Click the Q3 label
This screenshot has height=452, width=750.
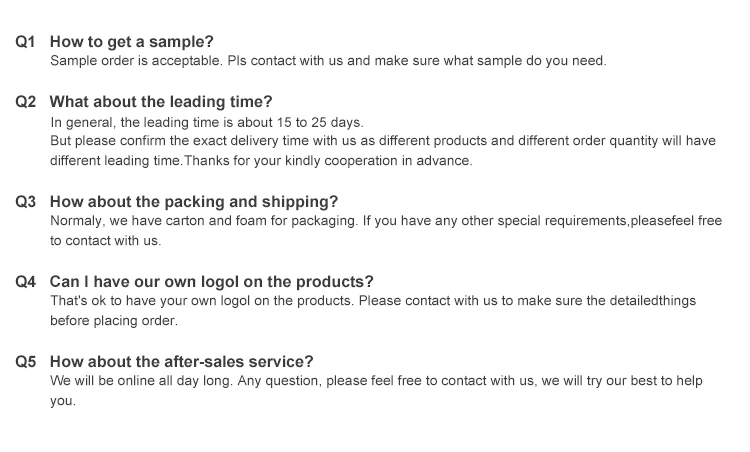pyautogui.click(x=25, y=202)
